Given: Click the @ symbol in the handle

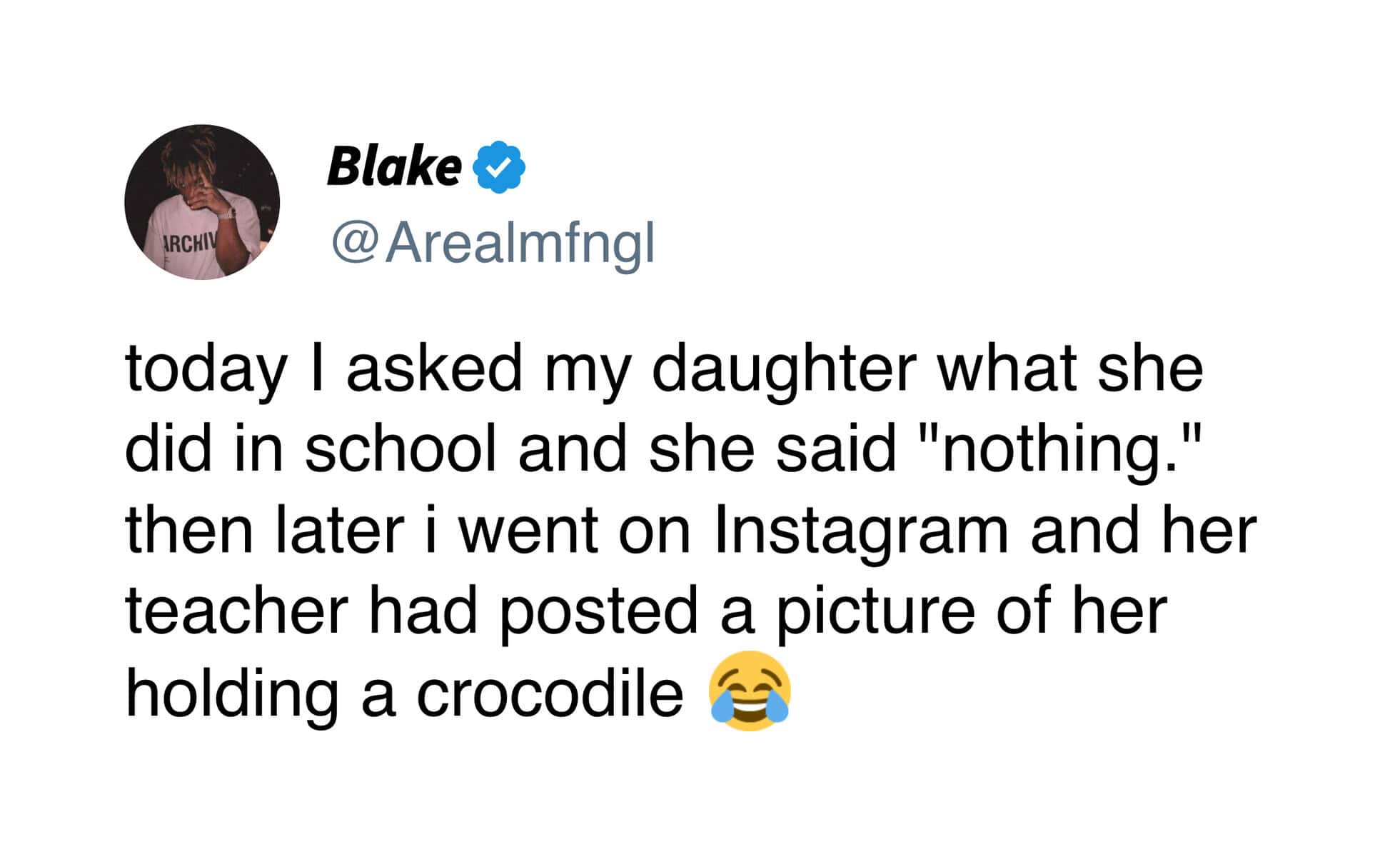Looking at the screenshot, I should (x=353, y=243).
